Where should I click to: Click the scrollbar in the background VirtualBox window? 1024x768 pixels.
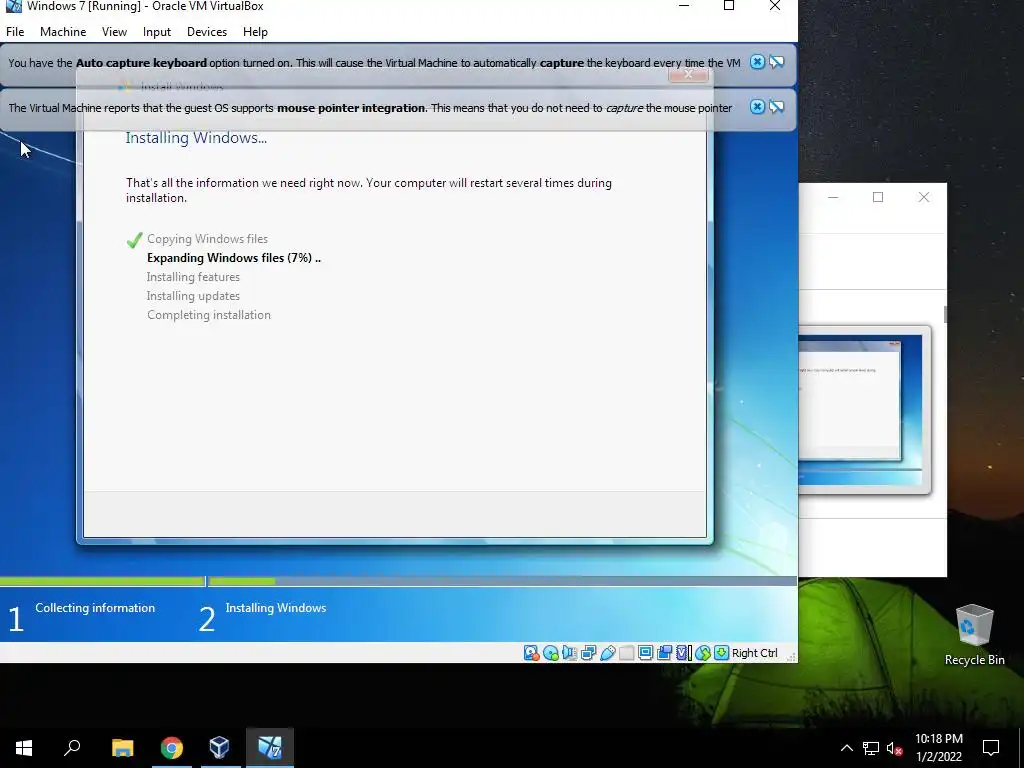[x=944, y=314]
